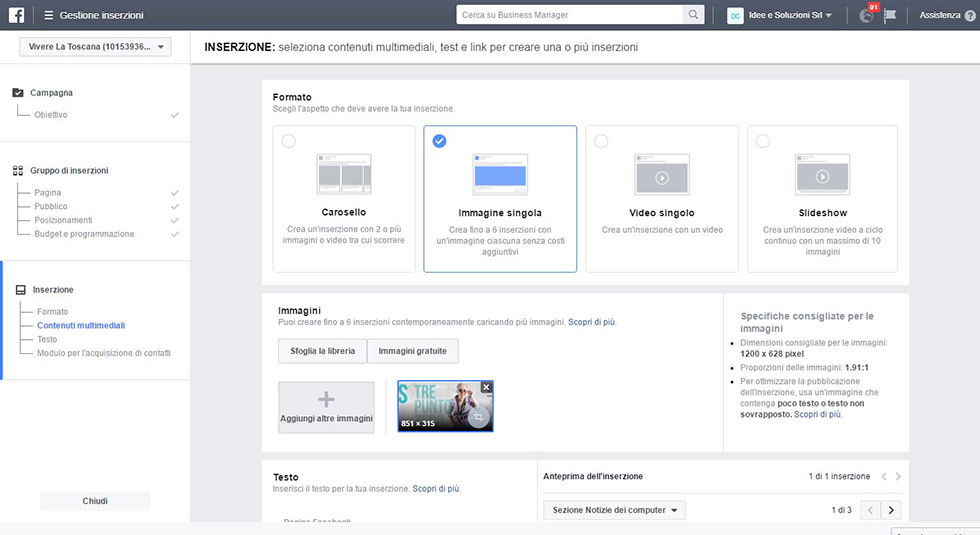Click the Gruppo di inserzioni grid icon
This screenshot has width=980, height=535.
(x=18, y=171)
